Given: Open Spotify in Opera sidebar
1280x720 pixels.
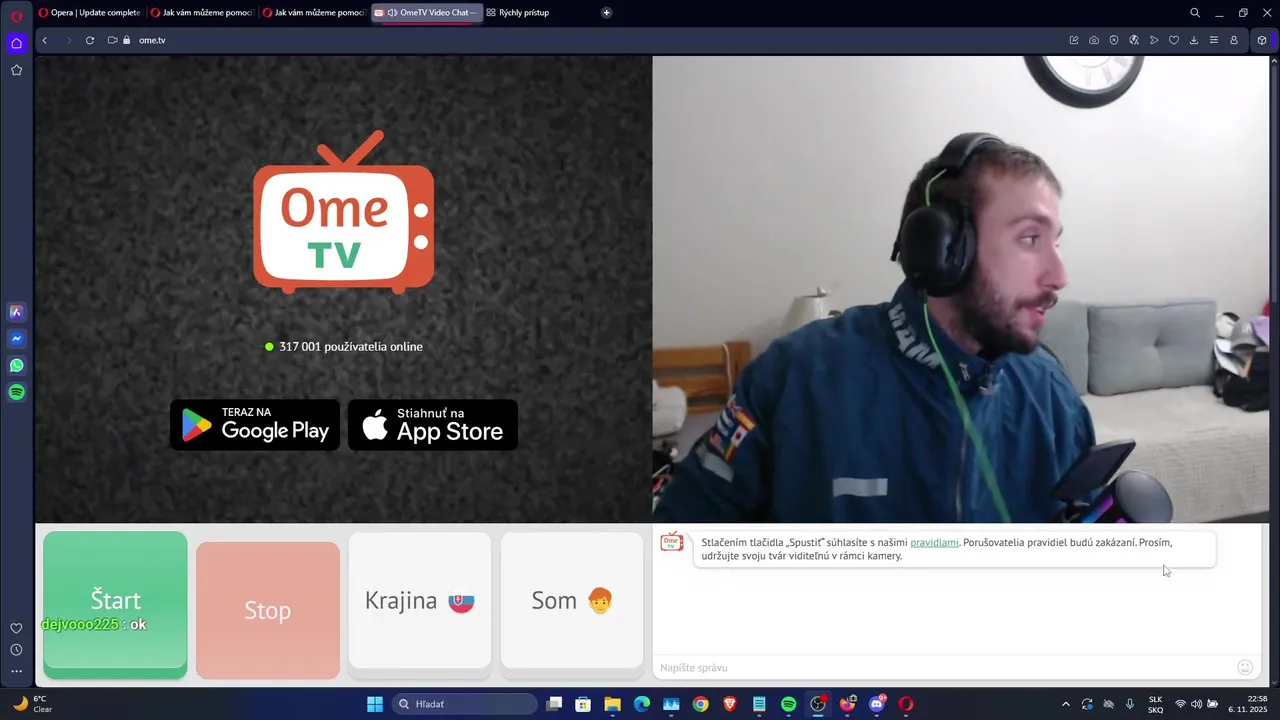Looking at the screenshot, I should coord(16,393).
